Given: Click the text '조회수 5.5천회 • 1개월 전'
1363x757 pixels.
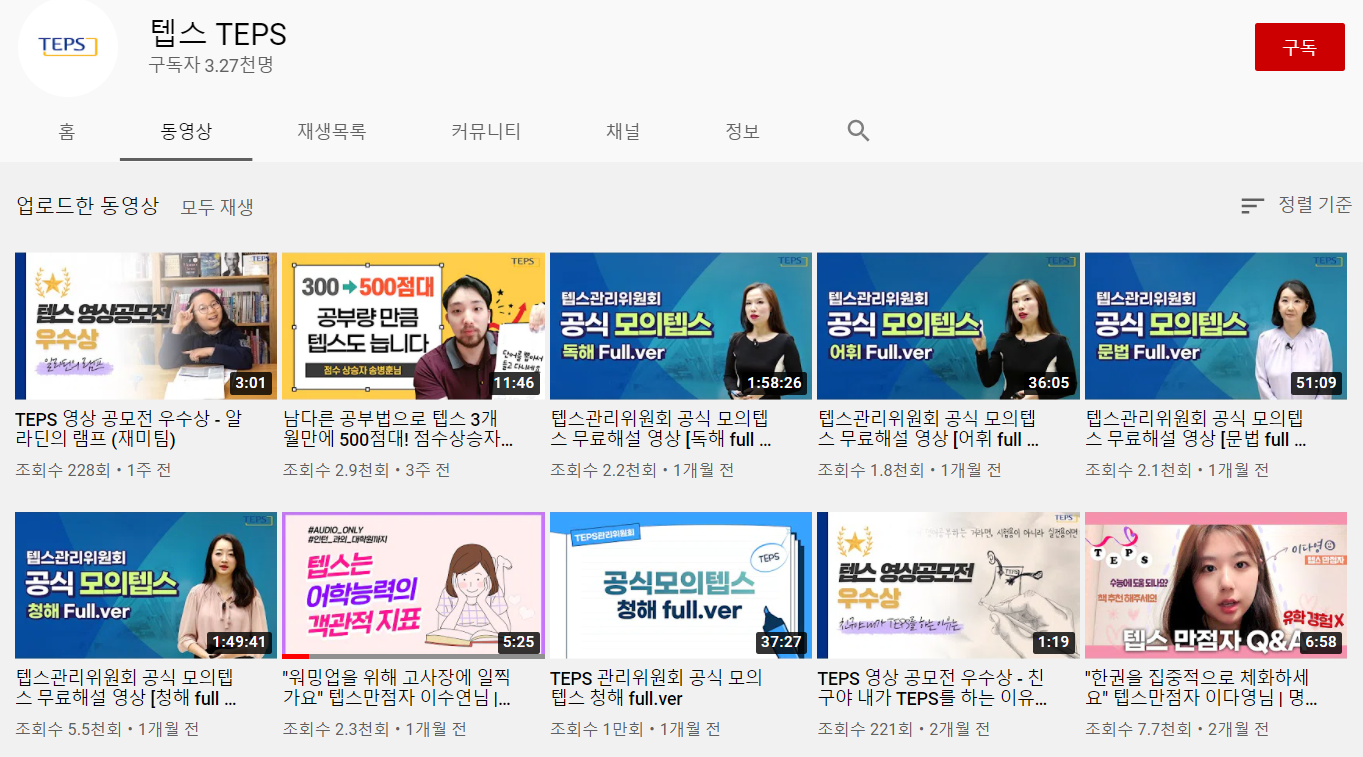Looking at the screenshot, I should coord(107,730).
